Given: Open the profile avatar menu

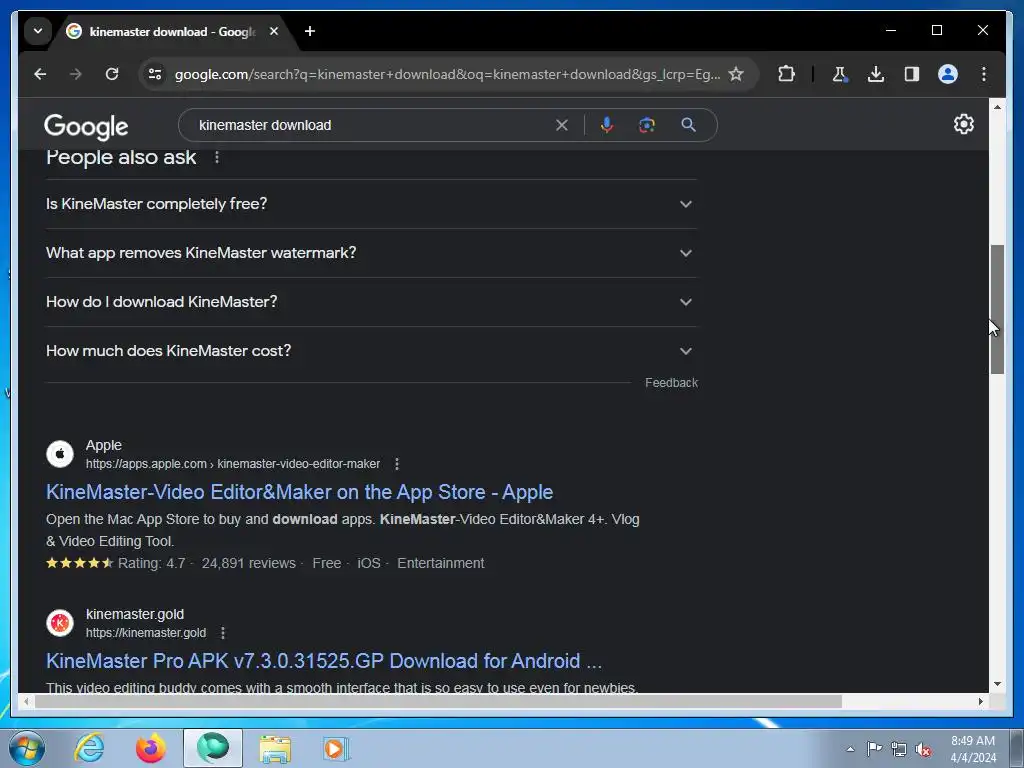Looking at the screenshot, I should tap(948, 74).
